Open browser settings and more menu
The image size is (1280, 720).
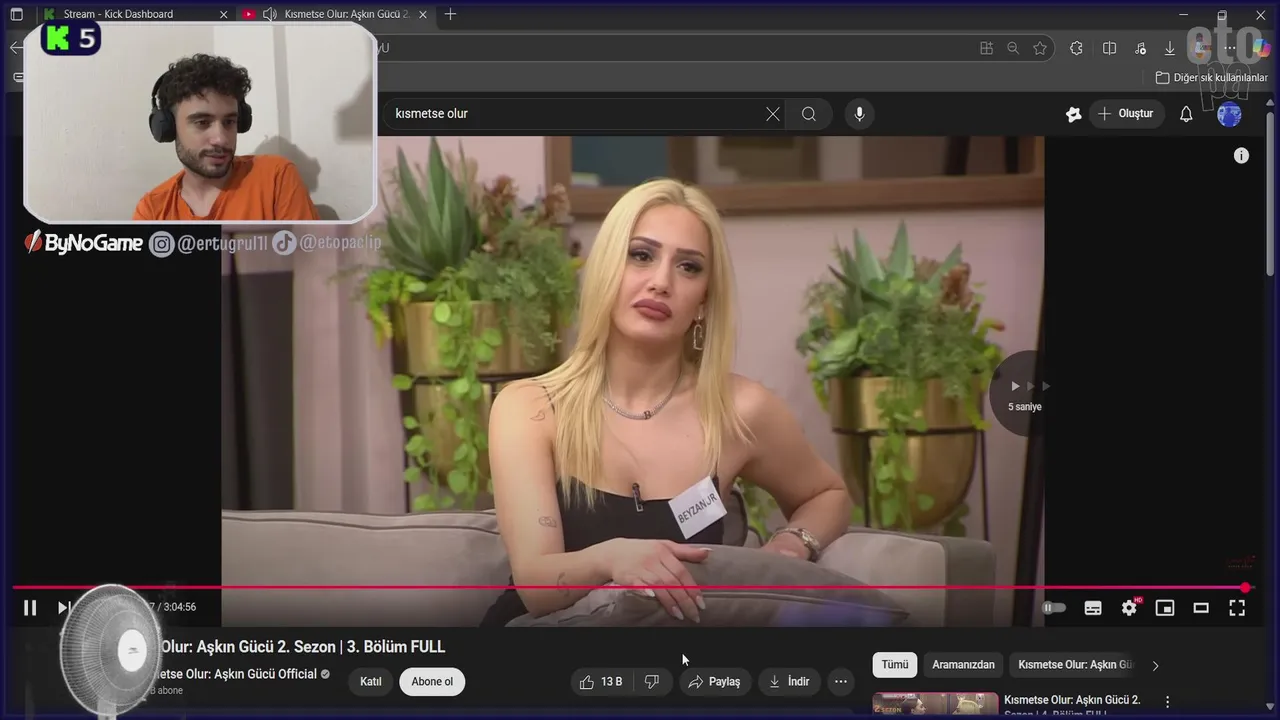pos(1232,48)
